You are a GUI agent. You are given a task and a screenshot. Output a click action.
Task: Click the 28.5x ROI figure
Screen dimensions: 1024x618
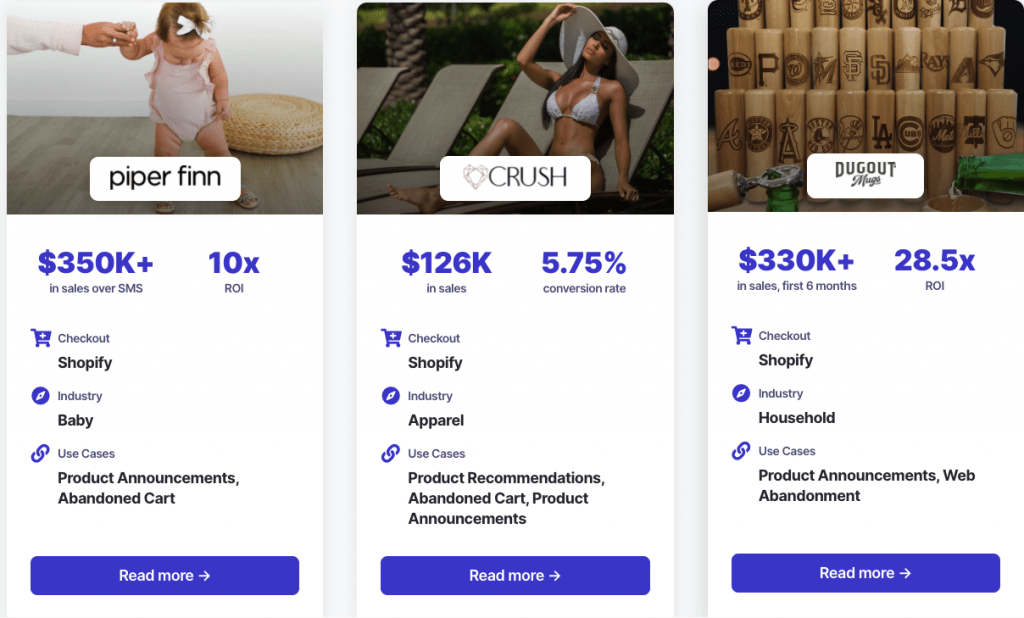(935, 260)
